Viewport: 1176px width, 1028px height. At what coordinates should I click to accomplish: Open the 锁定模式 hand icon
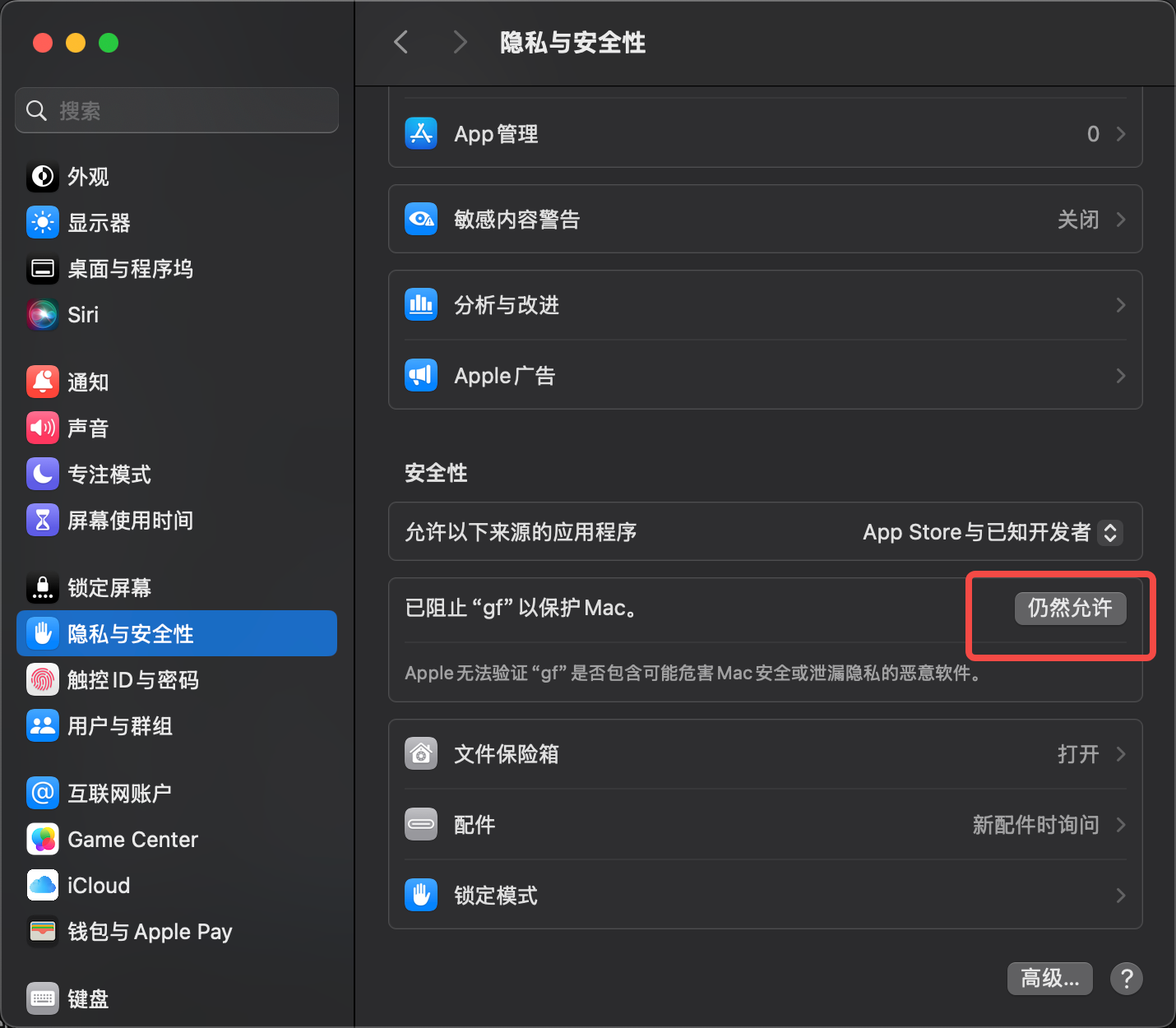tap(421, 895)
